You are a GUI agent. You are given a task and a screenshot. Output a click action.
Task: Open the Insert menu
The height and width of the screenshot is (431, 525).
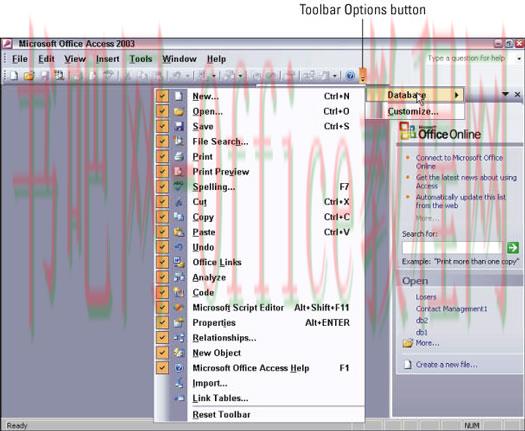(x=107, y=59)
